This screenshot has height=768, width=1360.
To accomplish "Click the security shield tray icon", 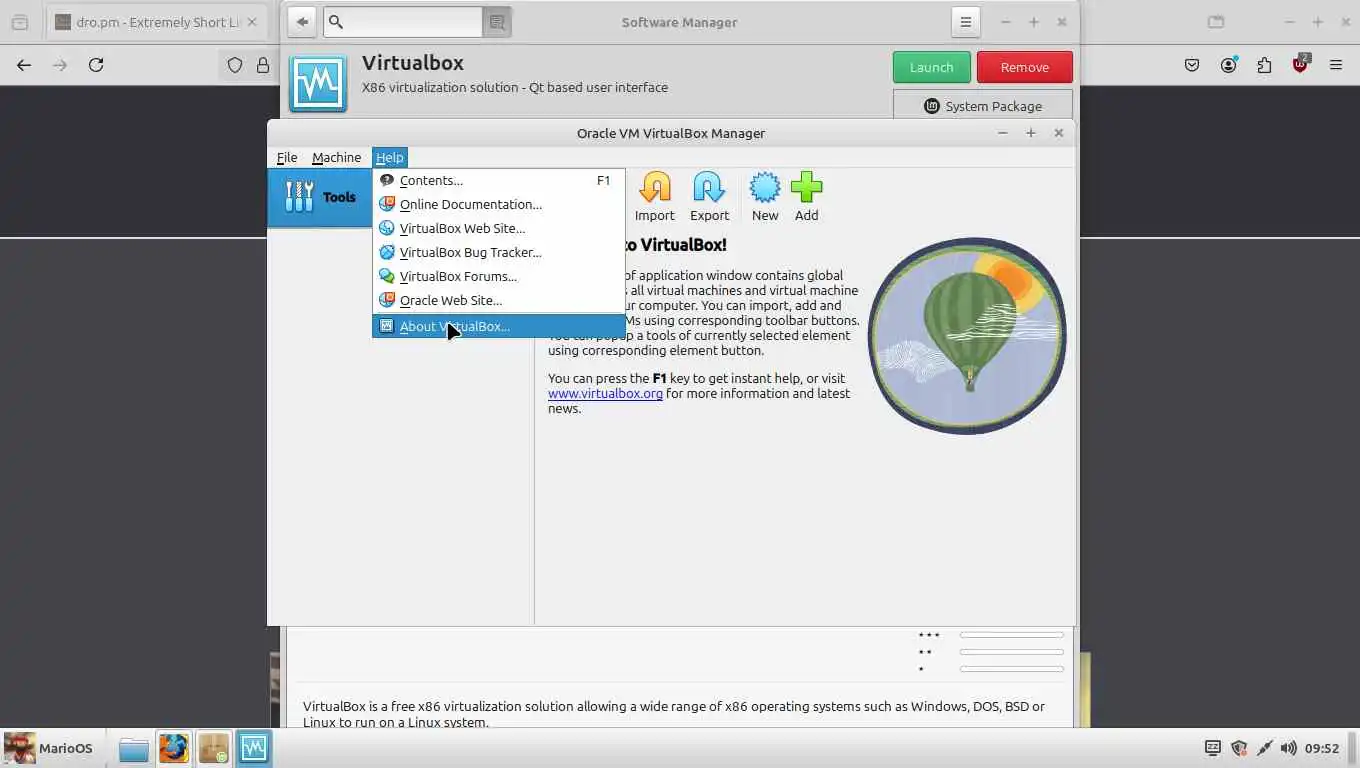I will 1239,748.
